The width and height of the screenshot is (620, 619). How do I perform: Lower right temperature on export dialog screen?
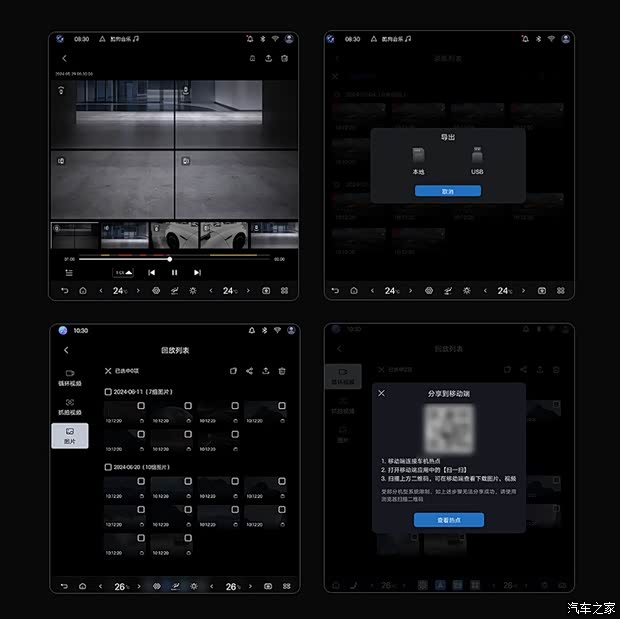click(485, 291)
